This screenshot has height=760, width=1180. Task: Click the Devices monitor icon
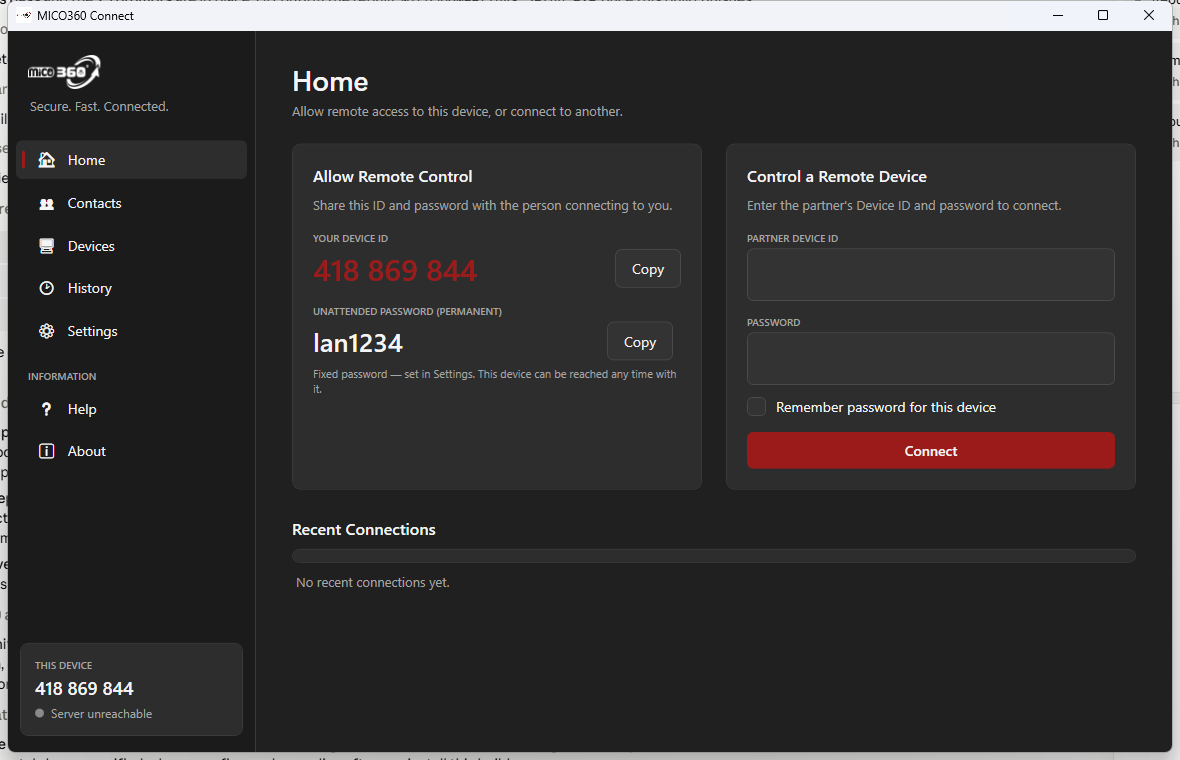click(47, 246)
